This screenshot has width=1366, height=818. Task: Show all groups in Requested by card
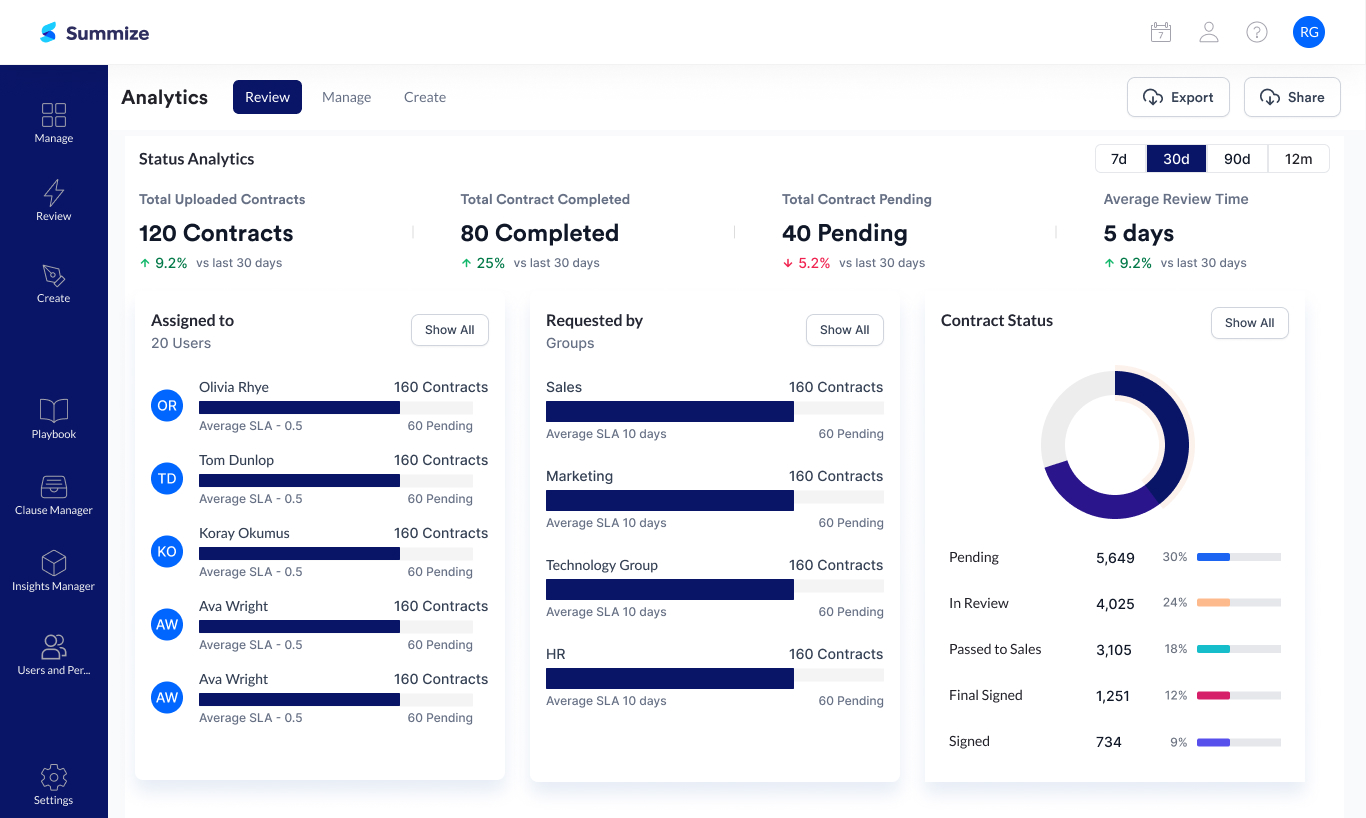tap(845, 330)
